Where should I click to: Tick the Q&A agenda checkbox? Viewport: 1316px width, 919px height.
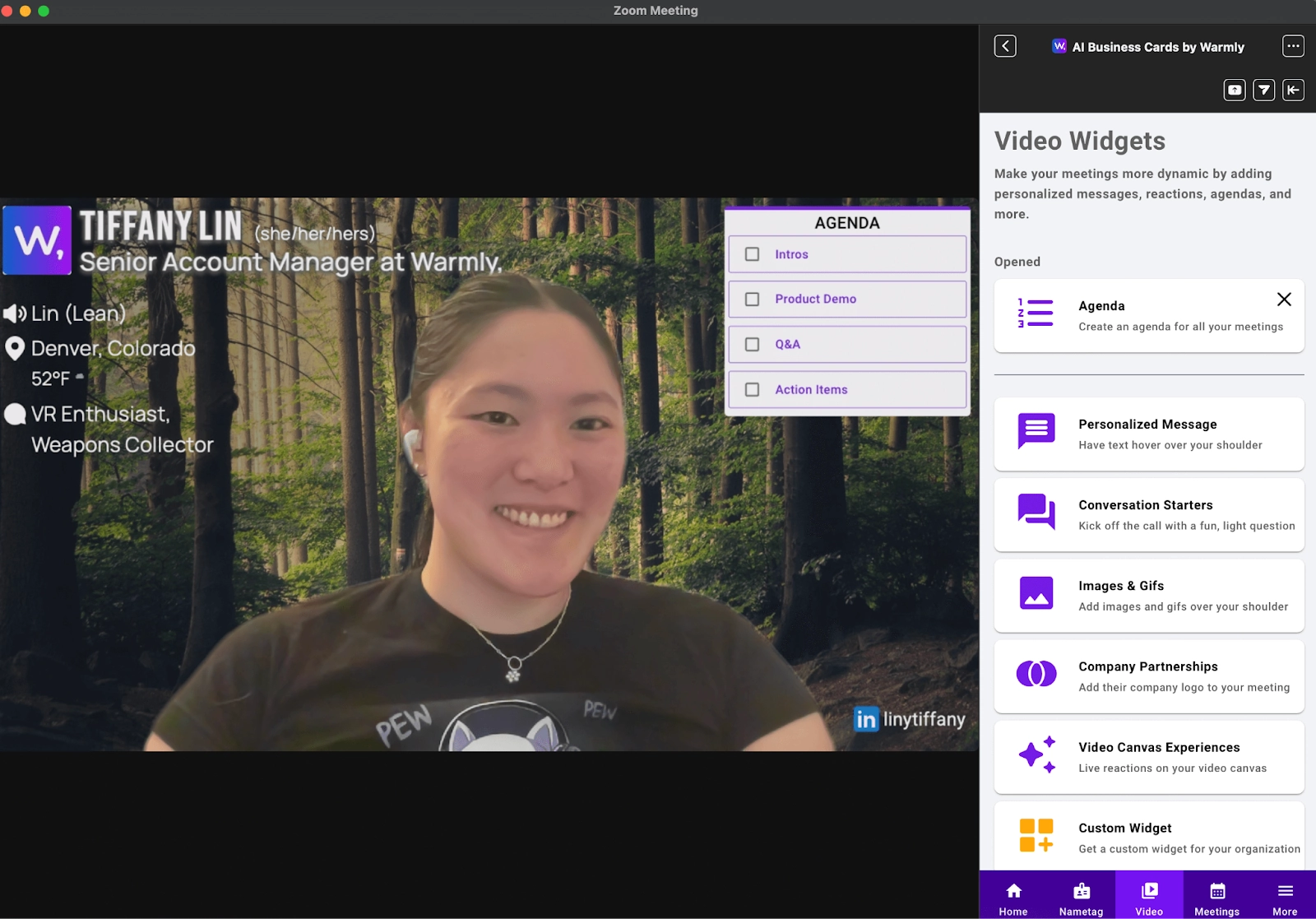tap(752, 345)
